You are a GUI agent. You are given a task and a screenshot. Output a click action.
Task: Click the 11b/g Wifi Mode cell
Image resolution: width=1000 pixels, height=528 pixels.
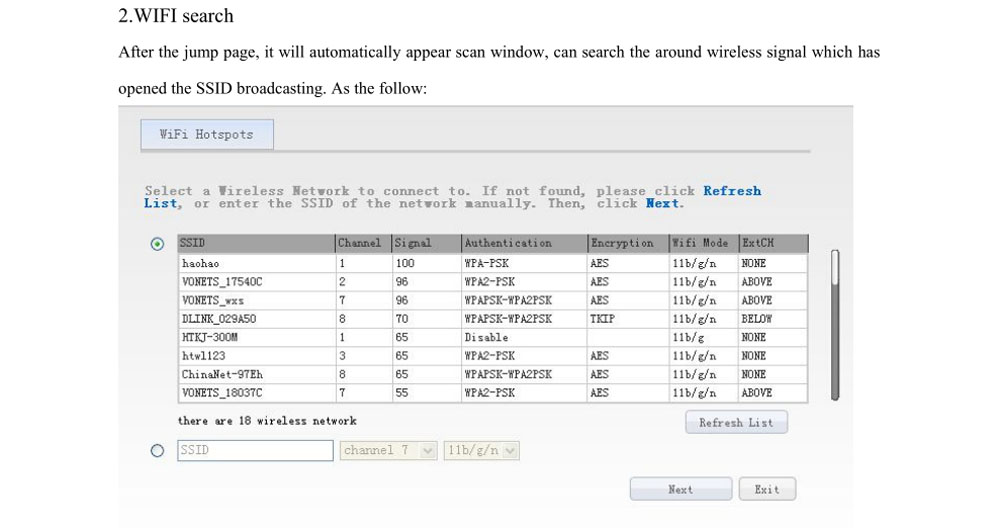(703, 337)
